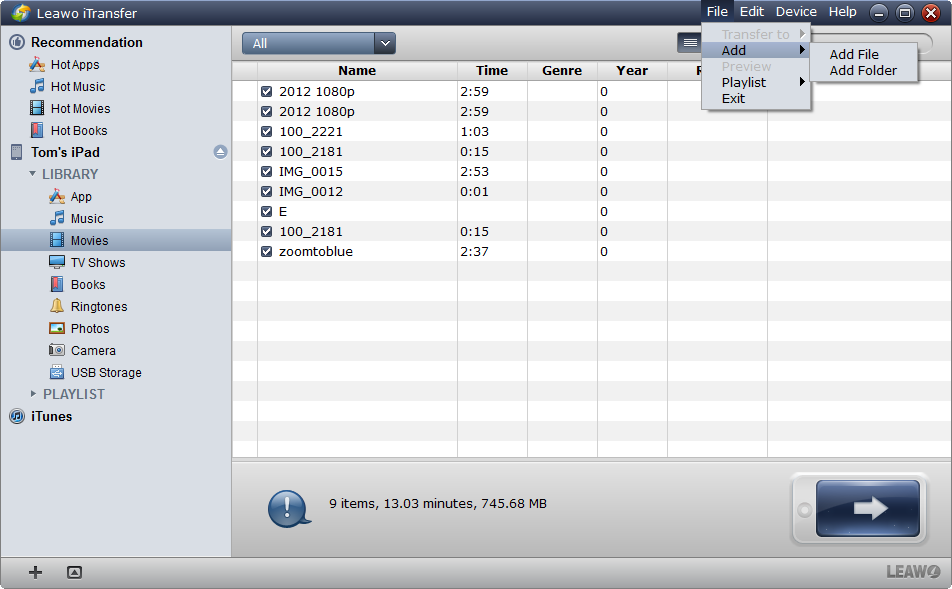Select the Tom's iPad device icon

17,152
